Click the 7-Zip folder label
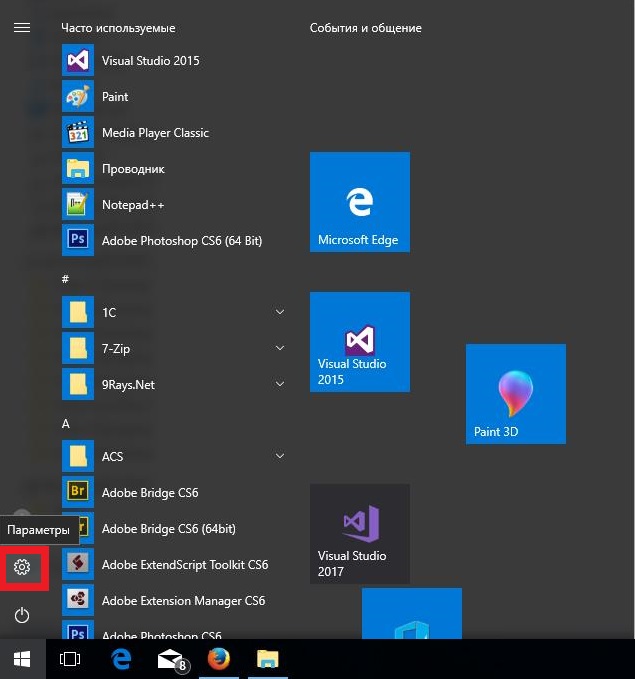 (x=116, y=349)
